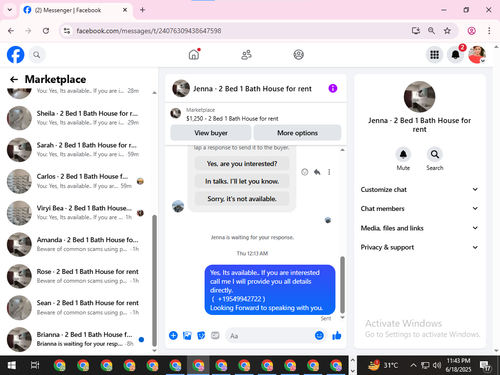Open Sheila conversation in the list
This screenshot has width=500, height=375.
coord(77,118)
